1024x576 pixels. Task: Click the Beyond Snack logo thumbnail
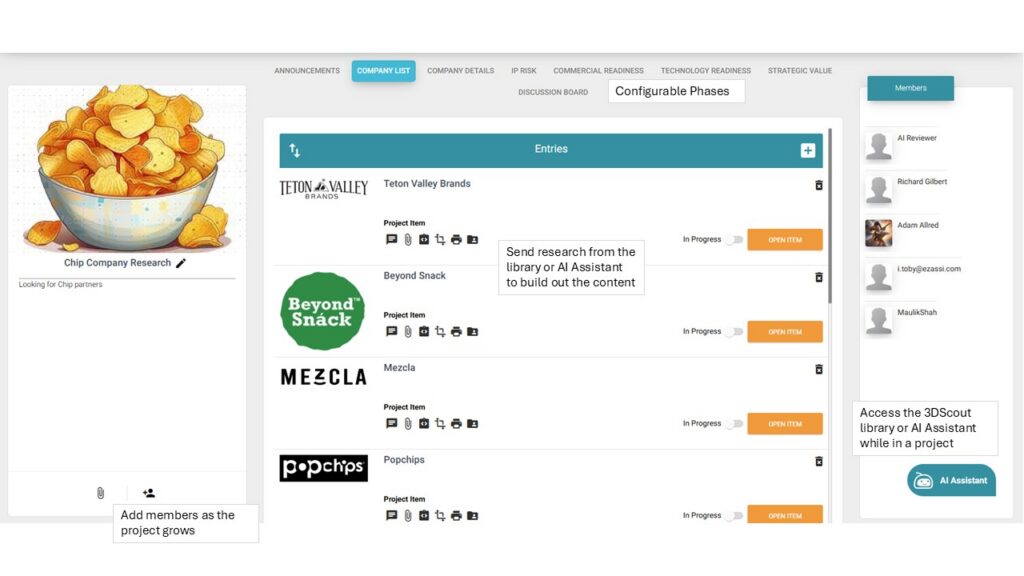point(322,311)
